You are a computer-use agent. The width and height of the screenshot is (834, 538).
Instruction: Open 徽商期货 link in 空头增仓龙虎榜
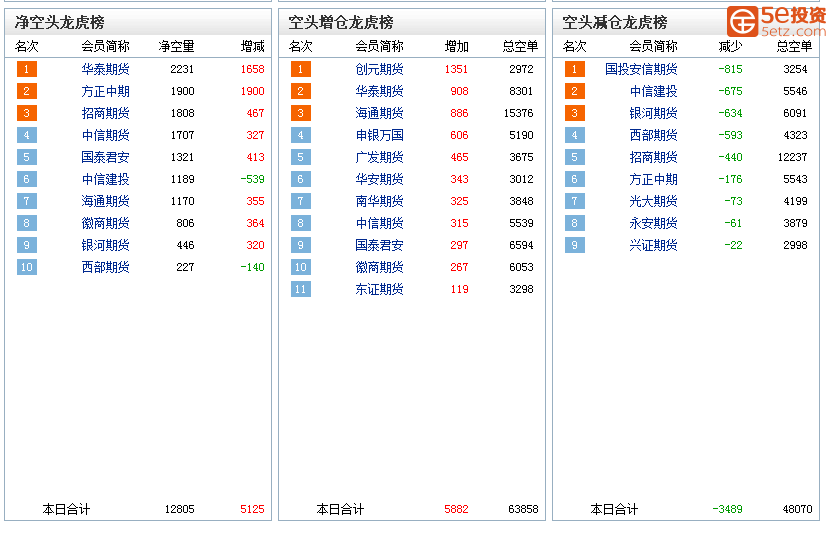[379, 267]
